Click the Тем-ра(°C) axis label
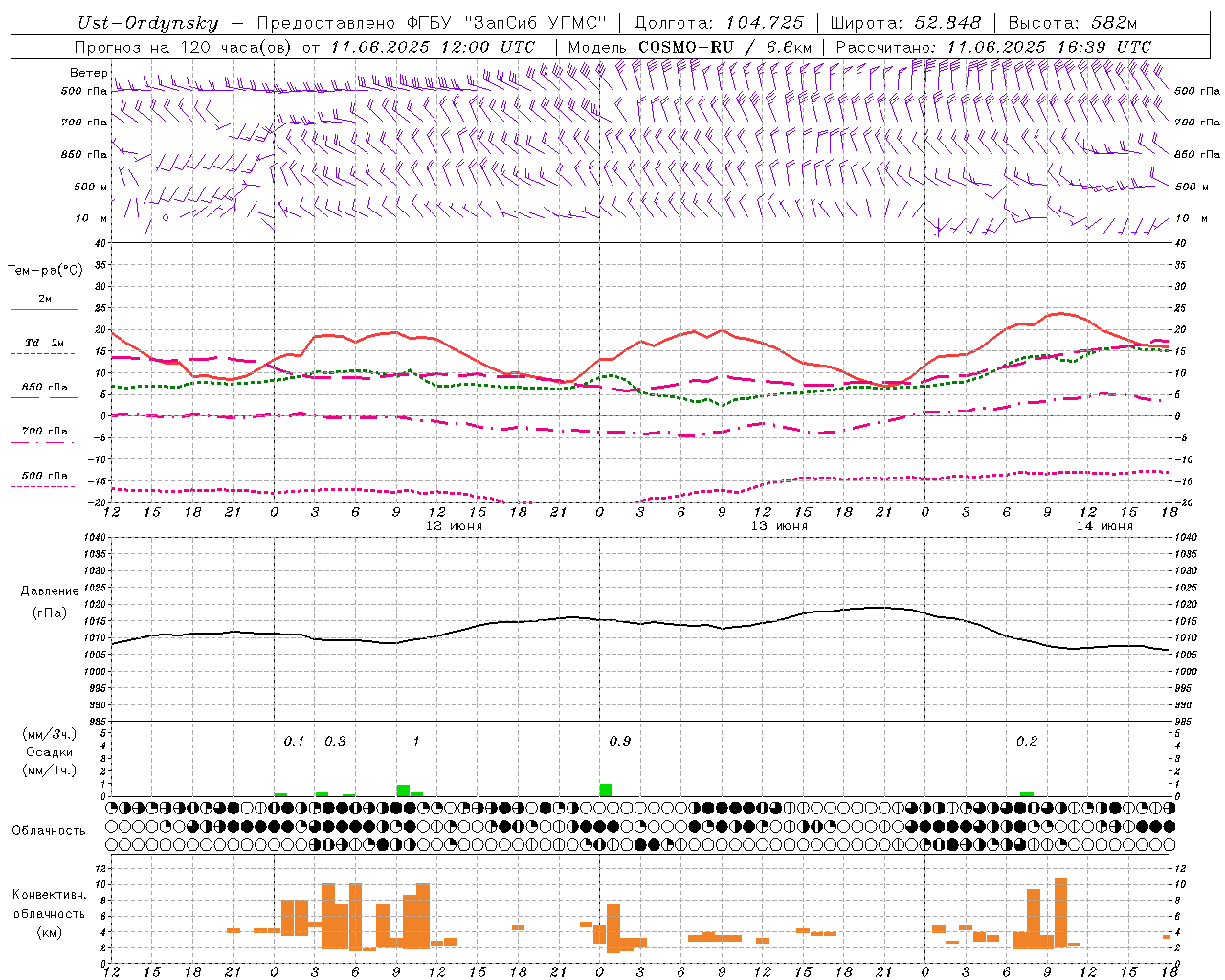Screen dimensions: 1225x980 (x=45, y=271)
